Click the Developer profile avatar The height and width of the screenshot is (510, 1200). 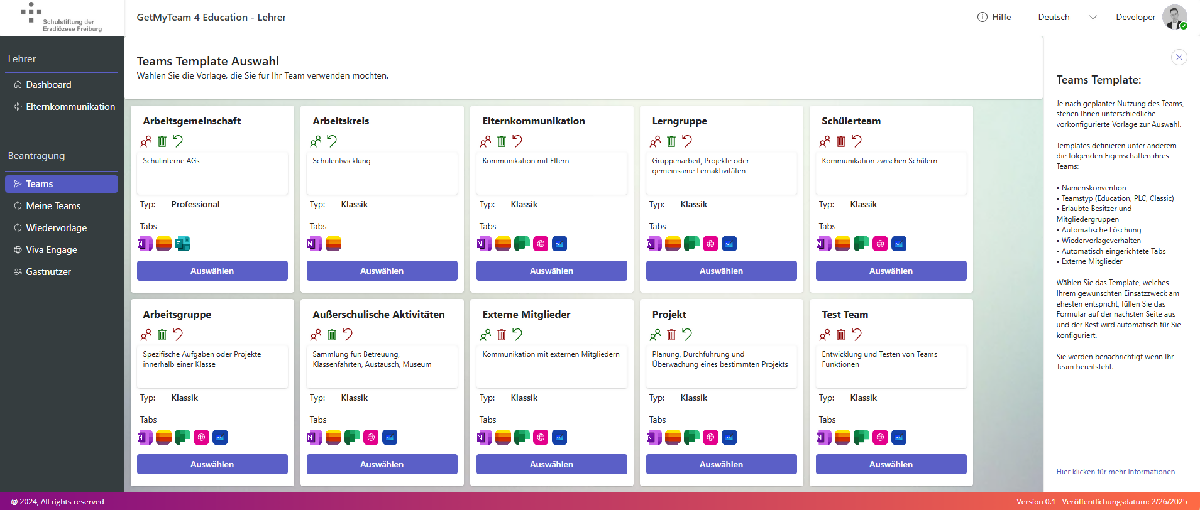(x=1174, y=17)
